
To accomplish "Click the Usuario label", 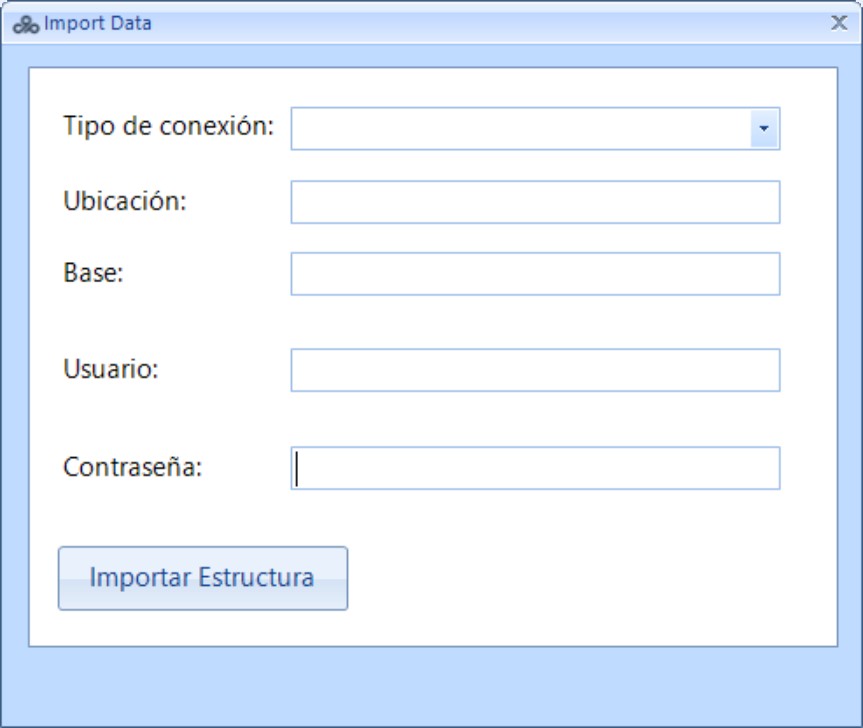I will coord(111,369).
